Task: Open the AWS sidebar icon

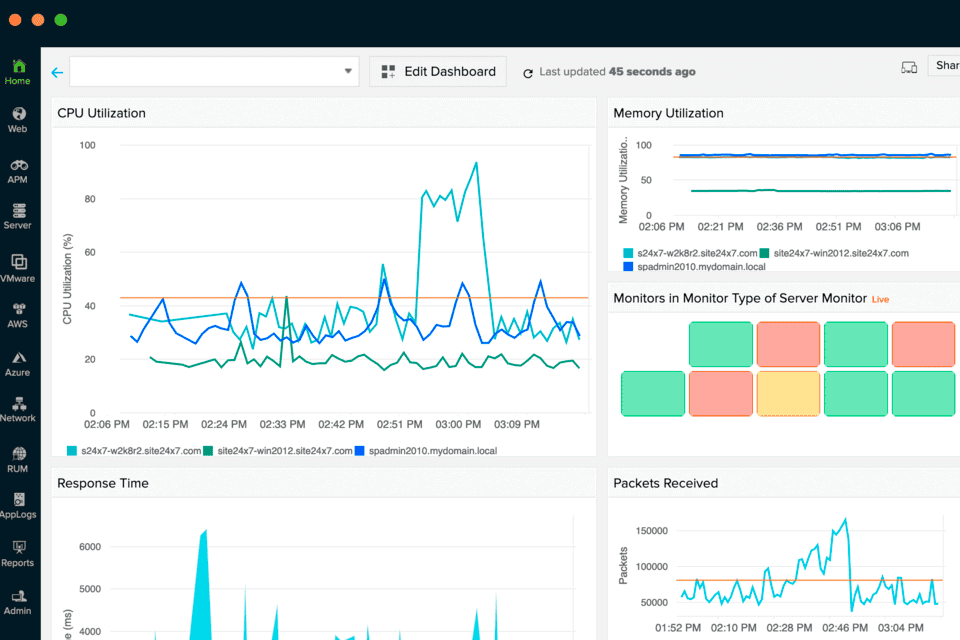Action: [17, 315]
